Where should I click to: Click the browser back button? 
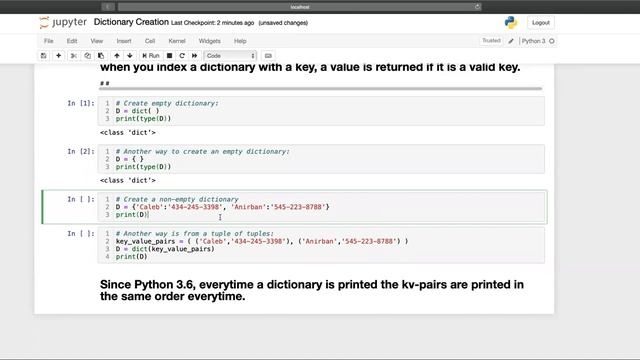(x=108, y=7)
